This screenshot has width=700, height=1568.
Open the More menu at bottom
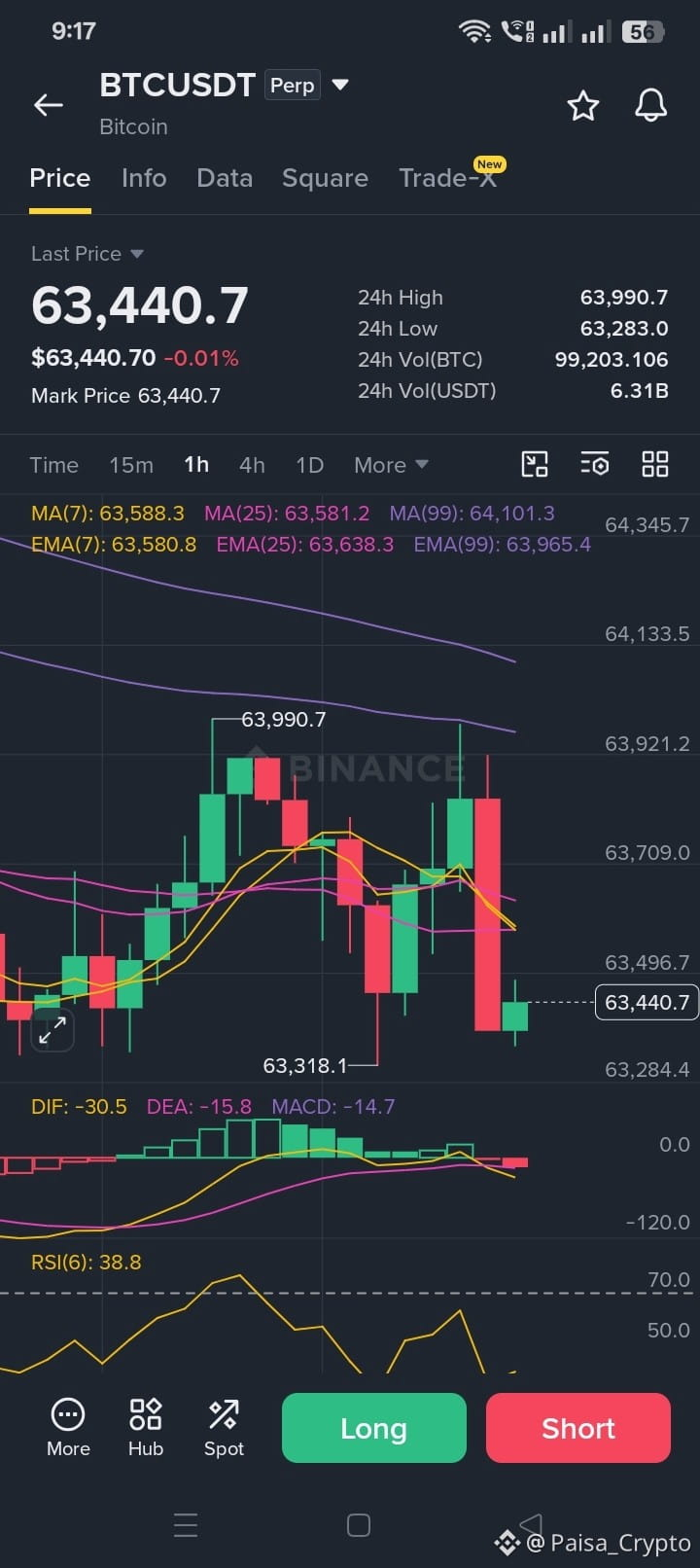tap(68, 1427)
